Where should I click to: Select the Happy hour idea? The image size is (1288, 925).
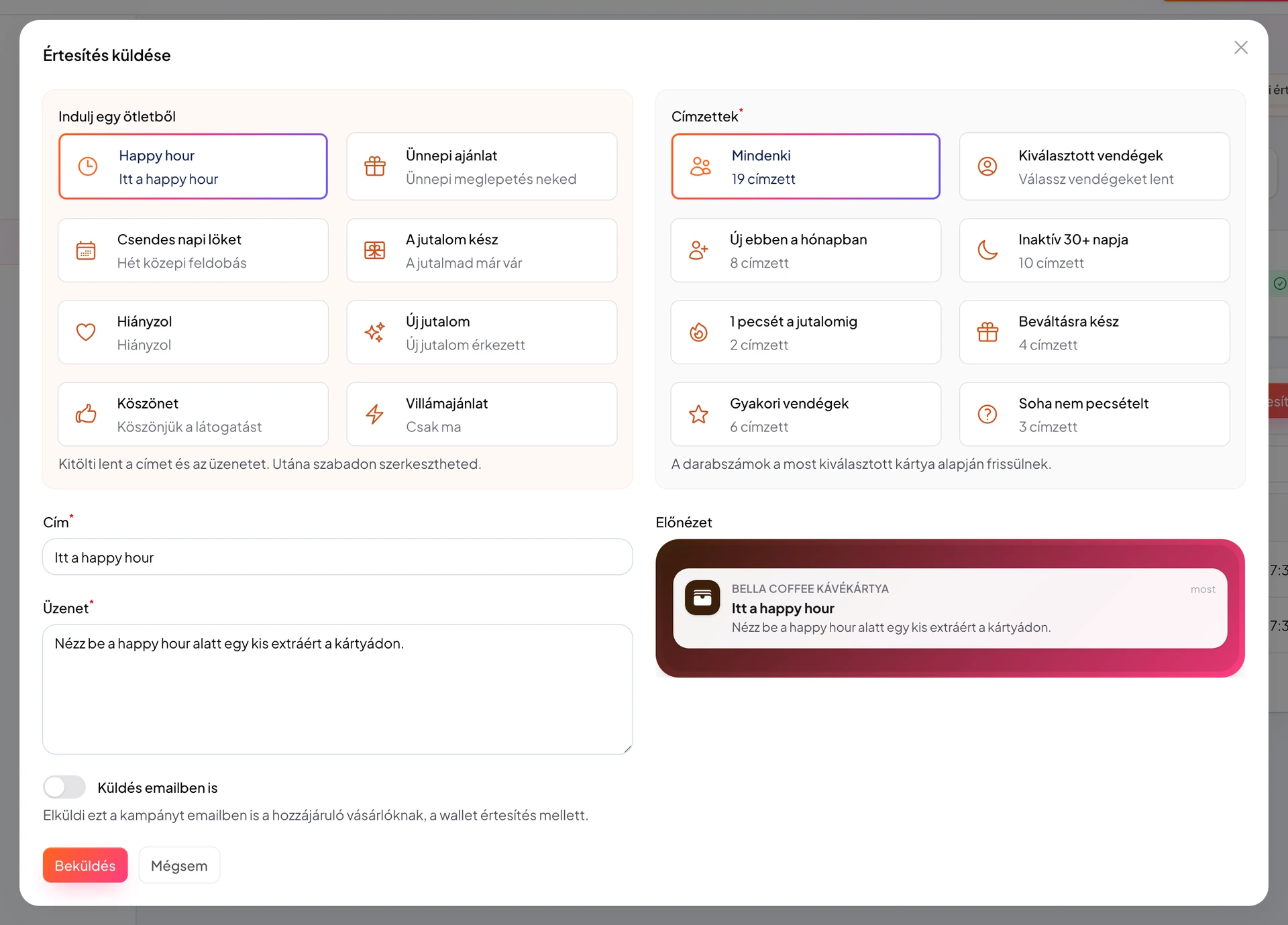point(193,166)
